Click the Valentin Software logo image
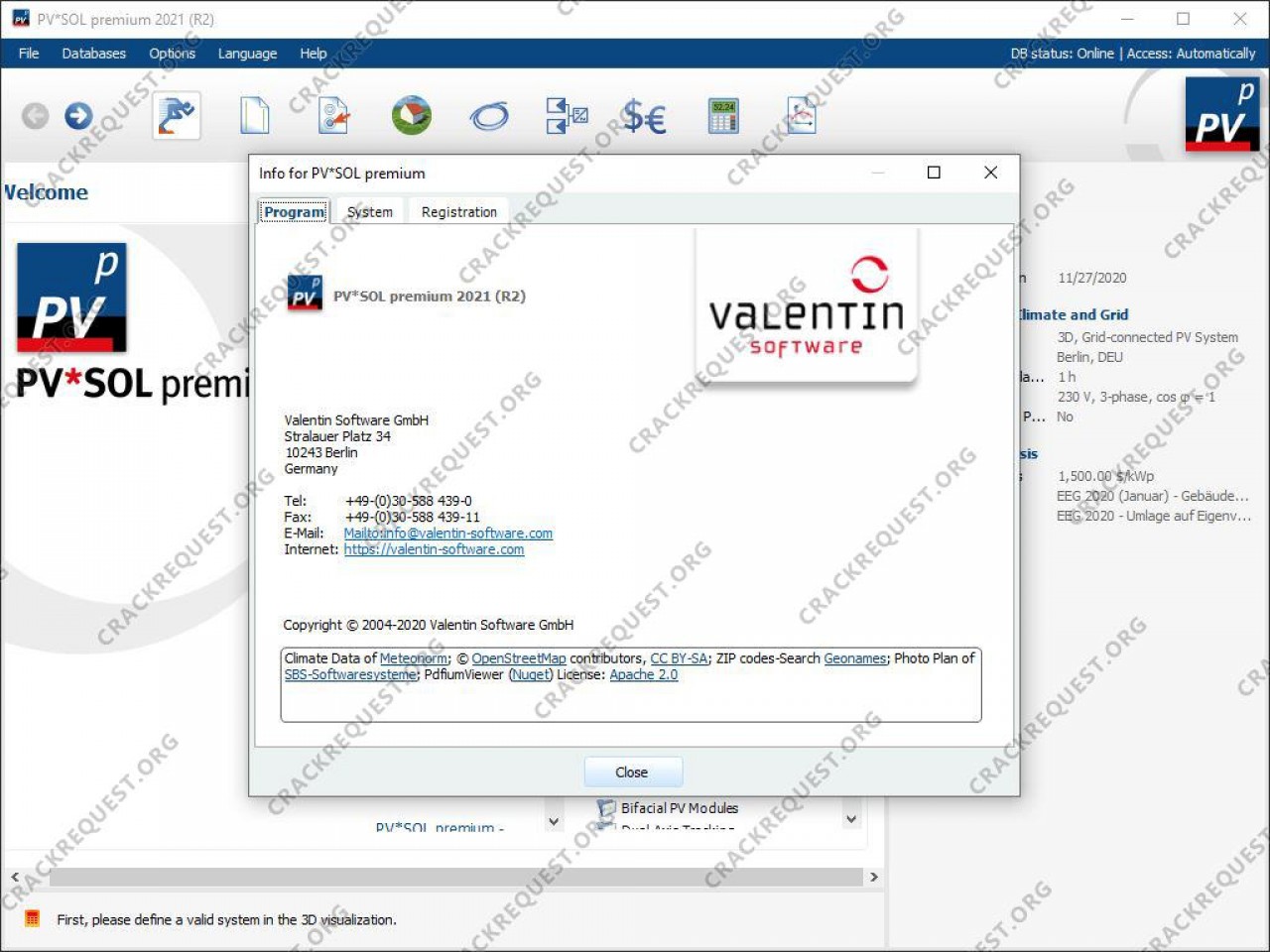This screenshot has width=1270, height=952. pos(806,306)
